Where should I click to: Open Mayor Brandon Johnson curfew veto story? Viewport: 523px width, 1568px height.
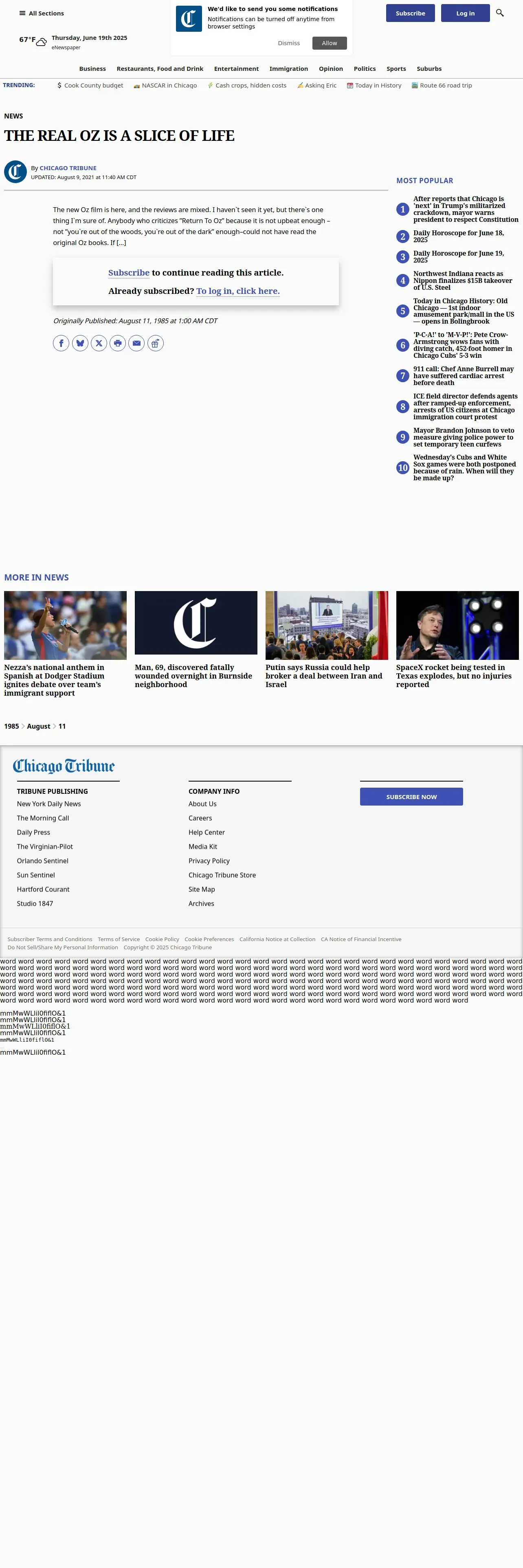click(x=464, y=437)
